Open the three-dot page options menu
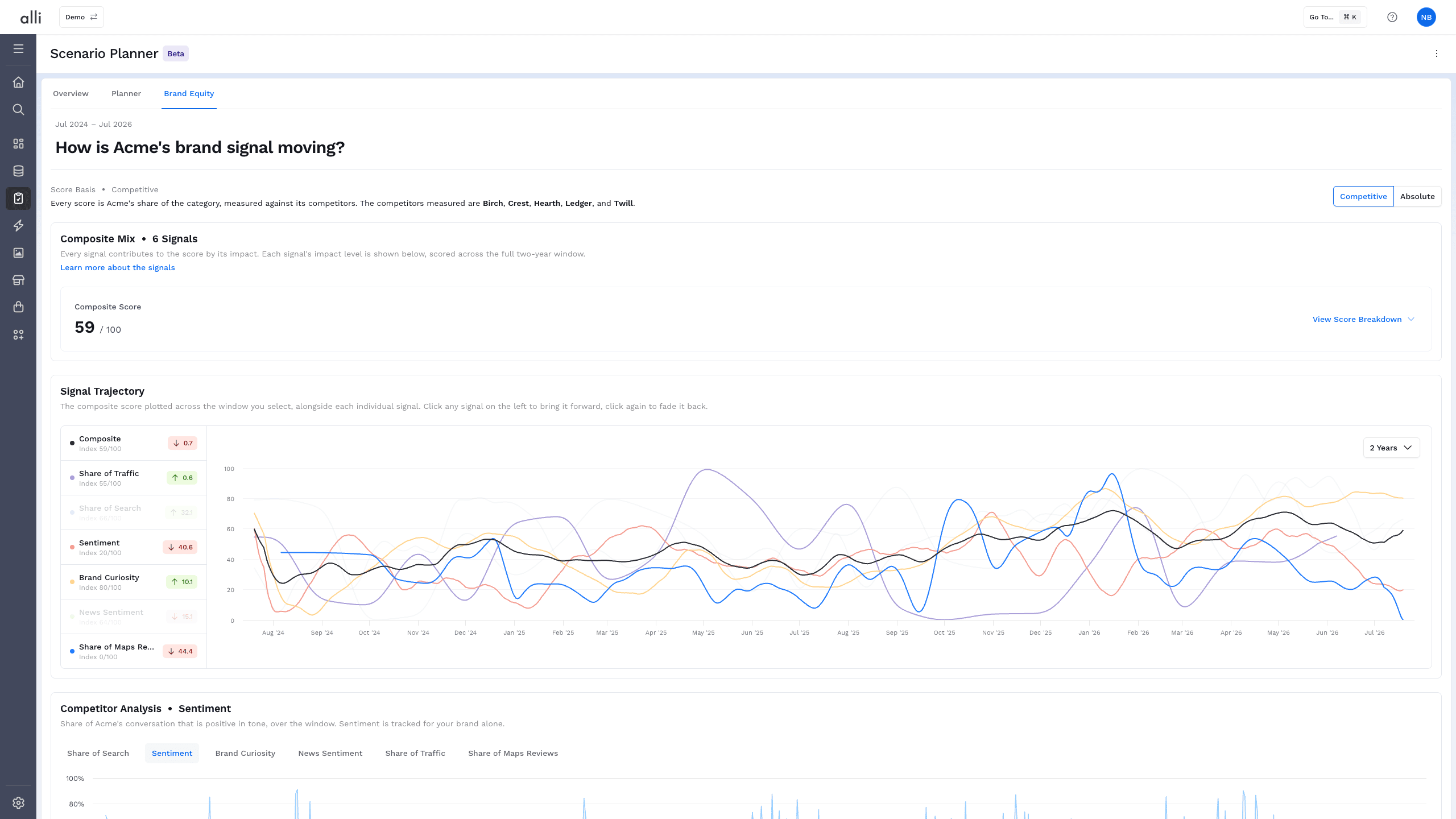This screenshot has width=1456, height=819. coord(1437,53)
